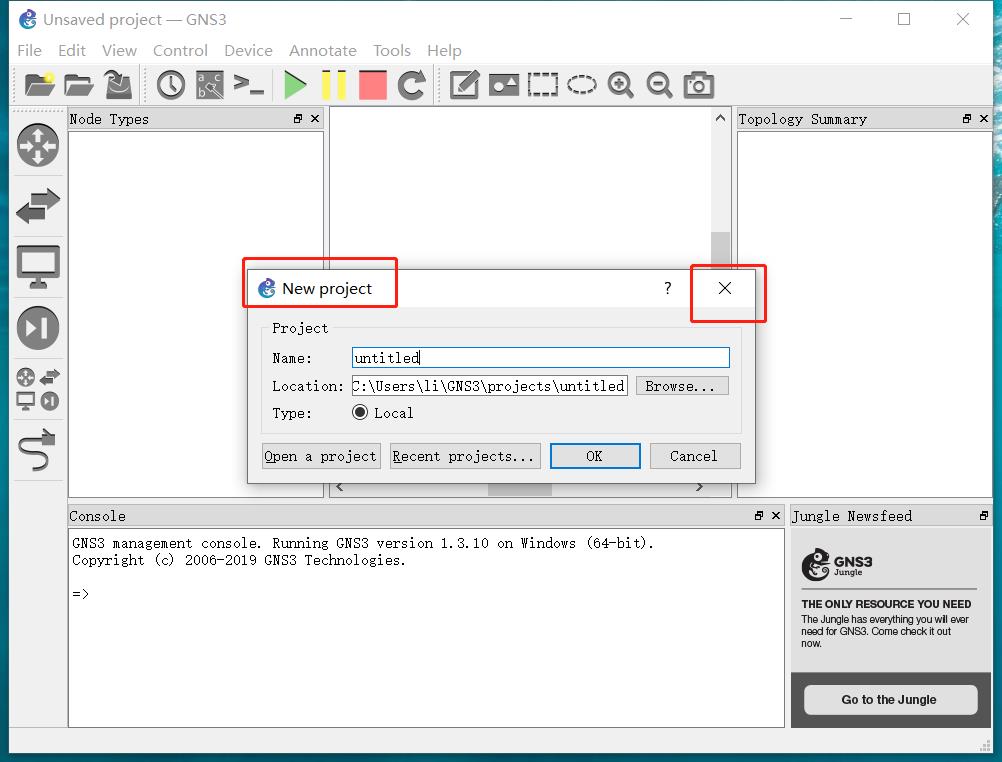Open the Annotate menu
1002x762 pixels.
(x=323, y=51)
